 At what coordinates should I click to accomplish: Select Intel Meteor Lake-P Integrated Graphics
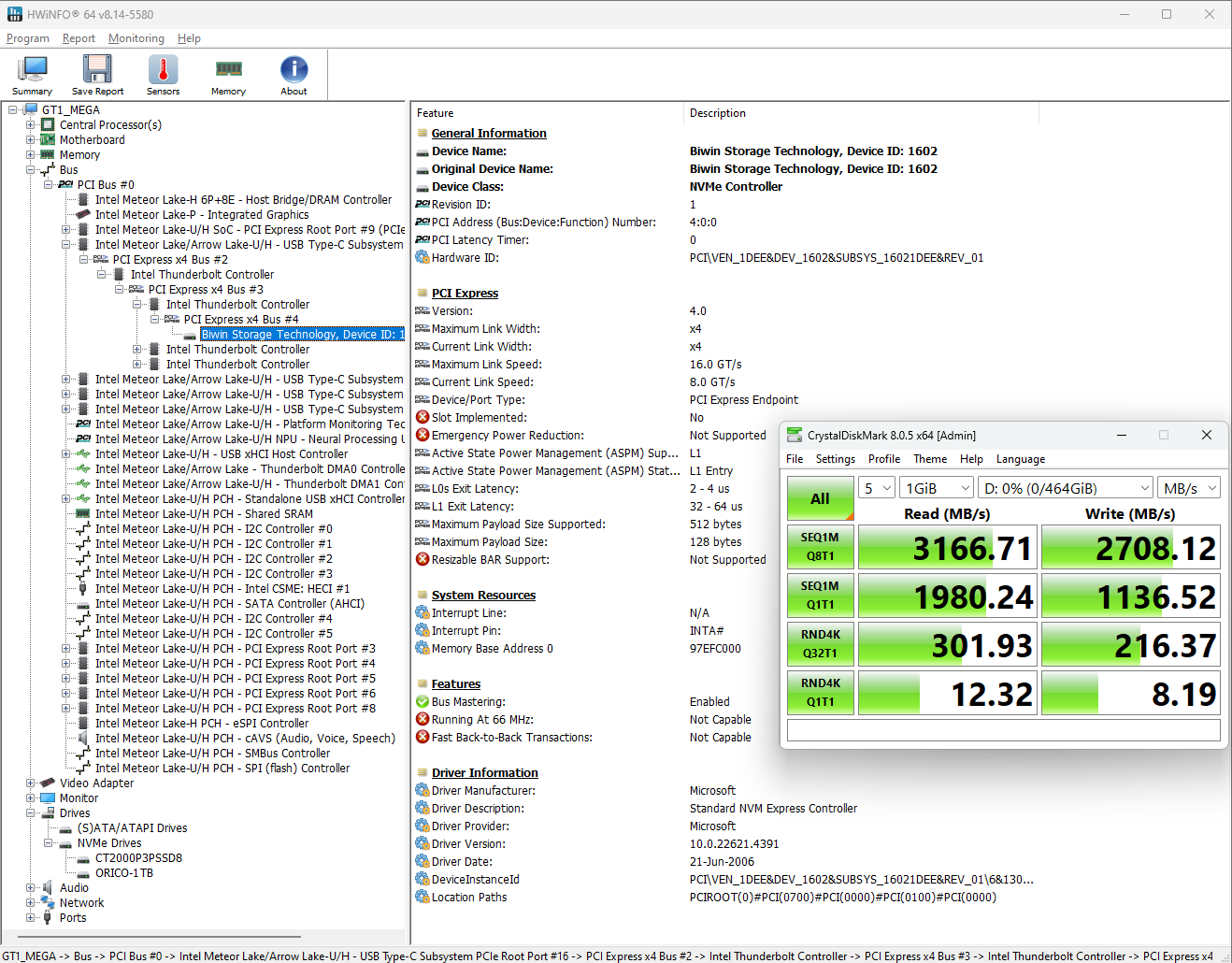click(x=202, y=214)
